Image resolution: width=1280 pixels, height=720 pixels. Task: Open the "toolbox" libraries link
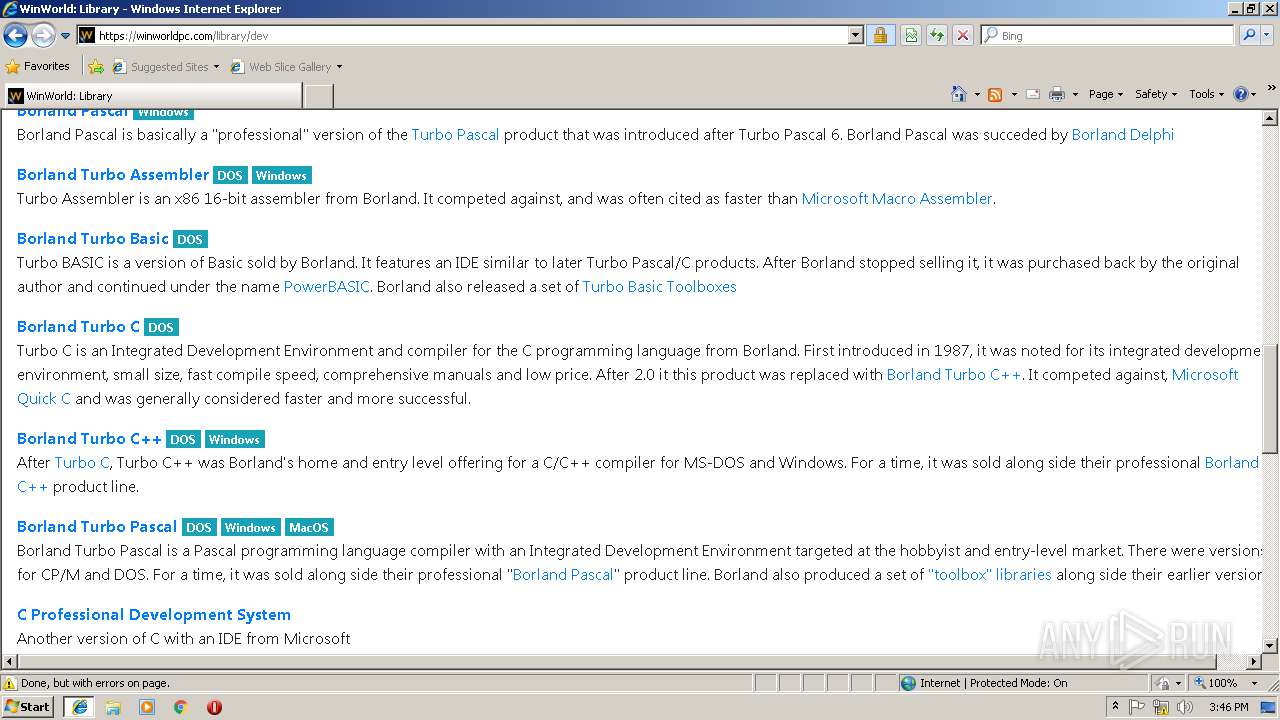(x=990, y=574)
